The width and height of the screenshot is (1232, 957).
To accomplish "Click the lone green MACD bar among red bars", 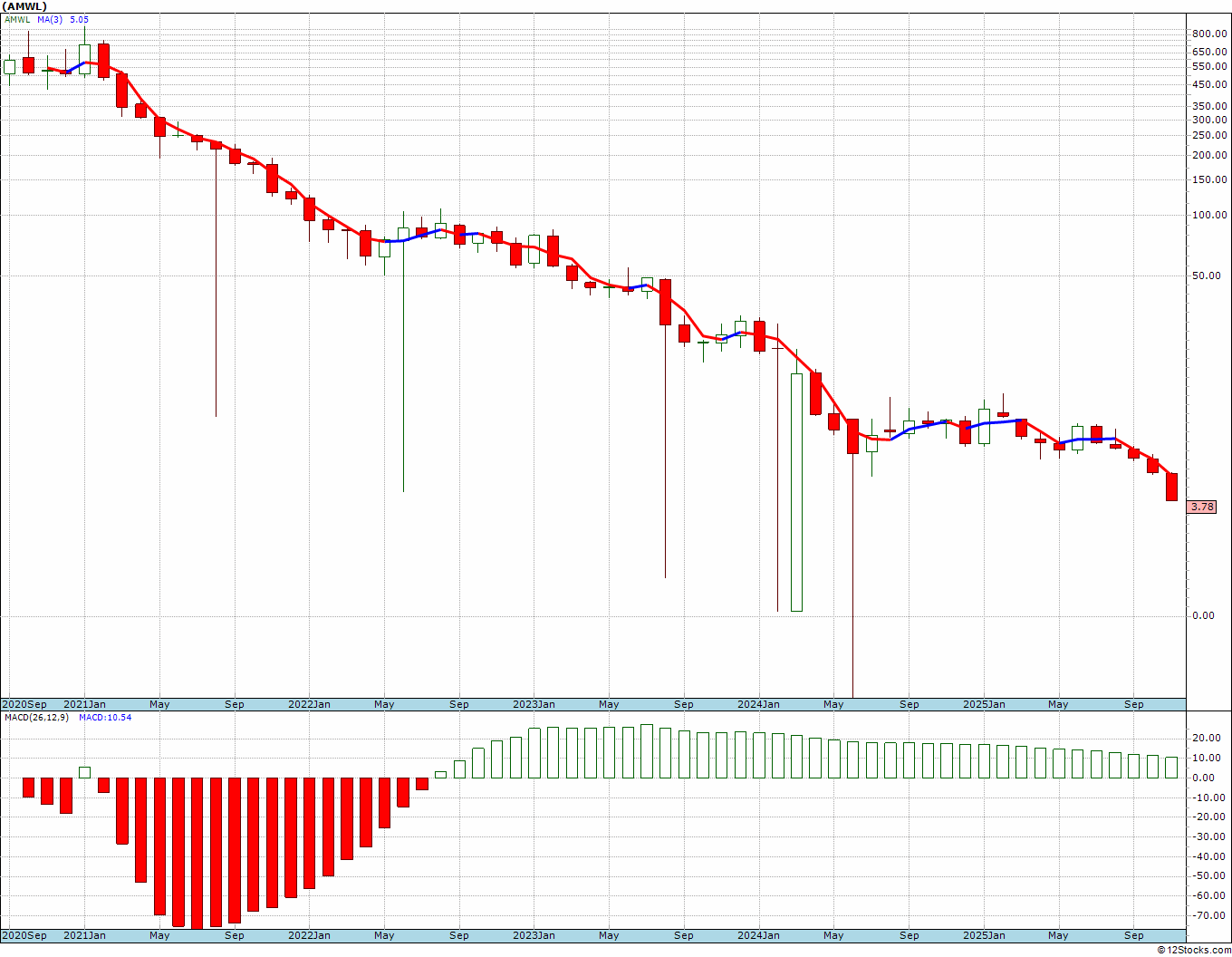I will point(84,772).
